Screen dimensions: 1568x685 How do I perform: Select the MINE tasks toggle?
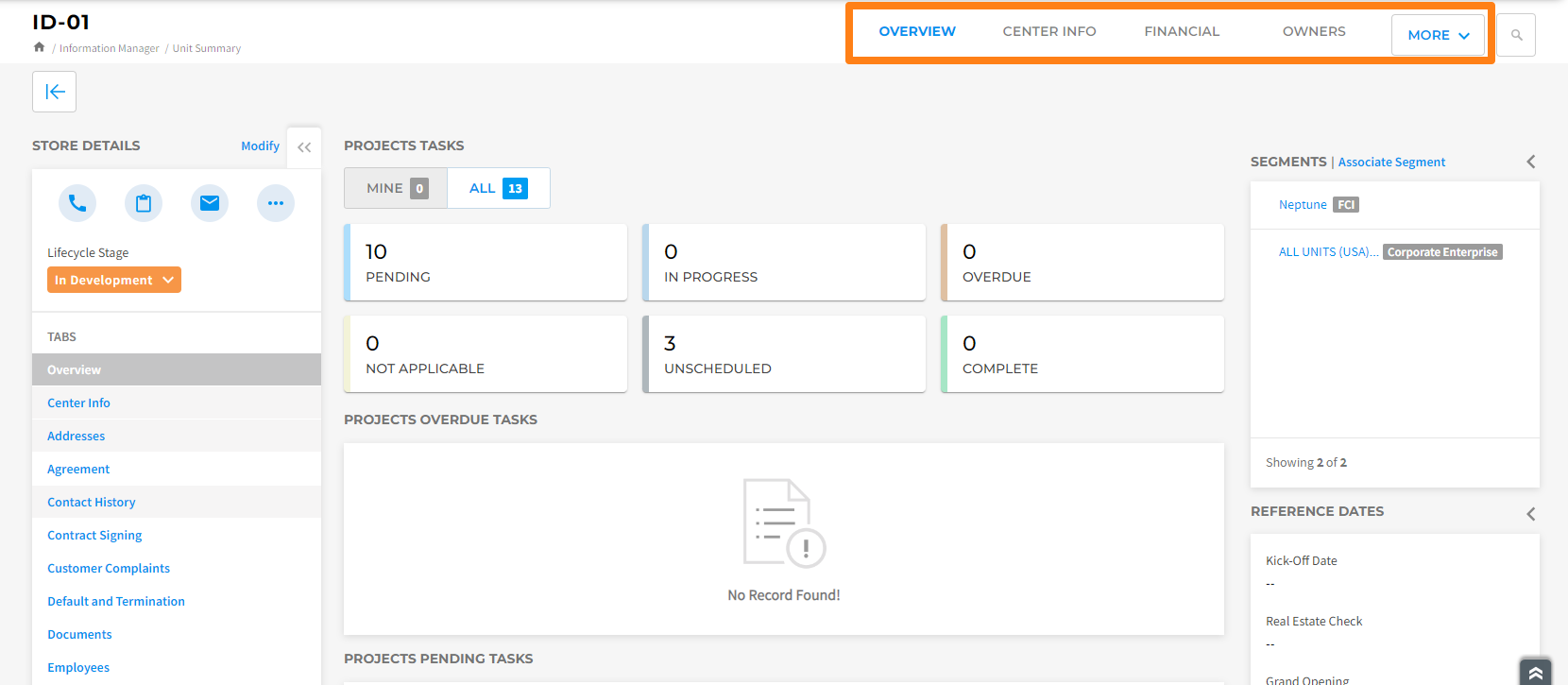coord(397,188)
